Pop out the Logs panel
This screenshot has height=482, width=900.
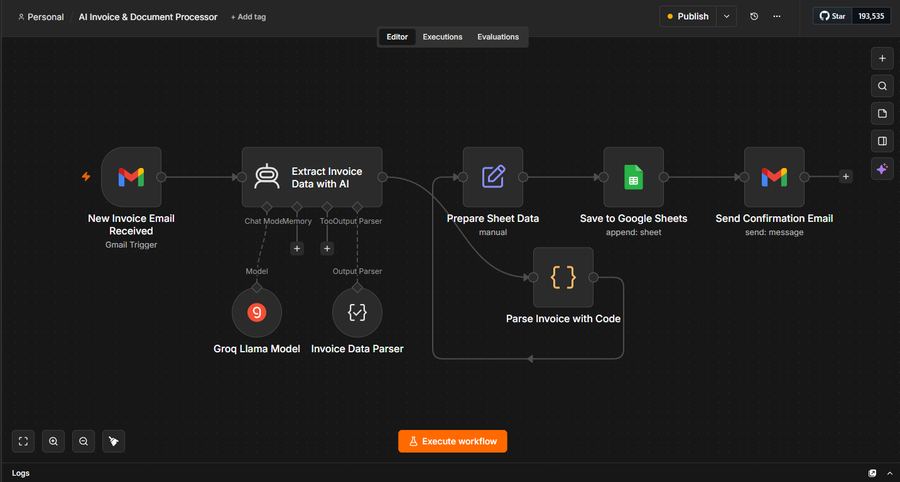872,473
